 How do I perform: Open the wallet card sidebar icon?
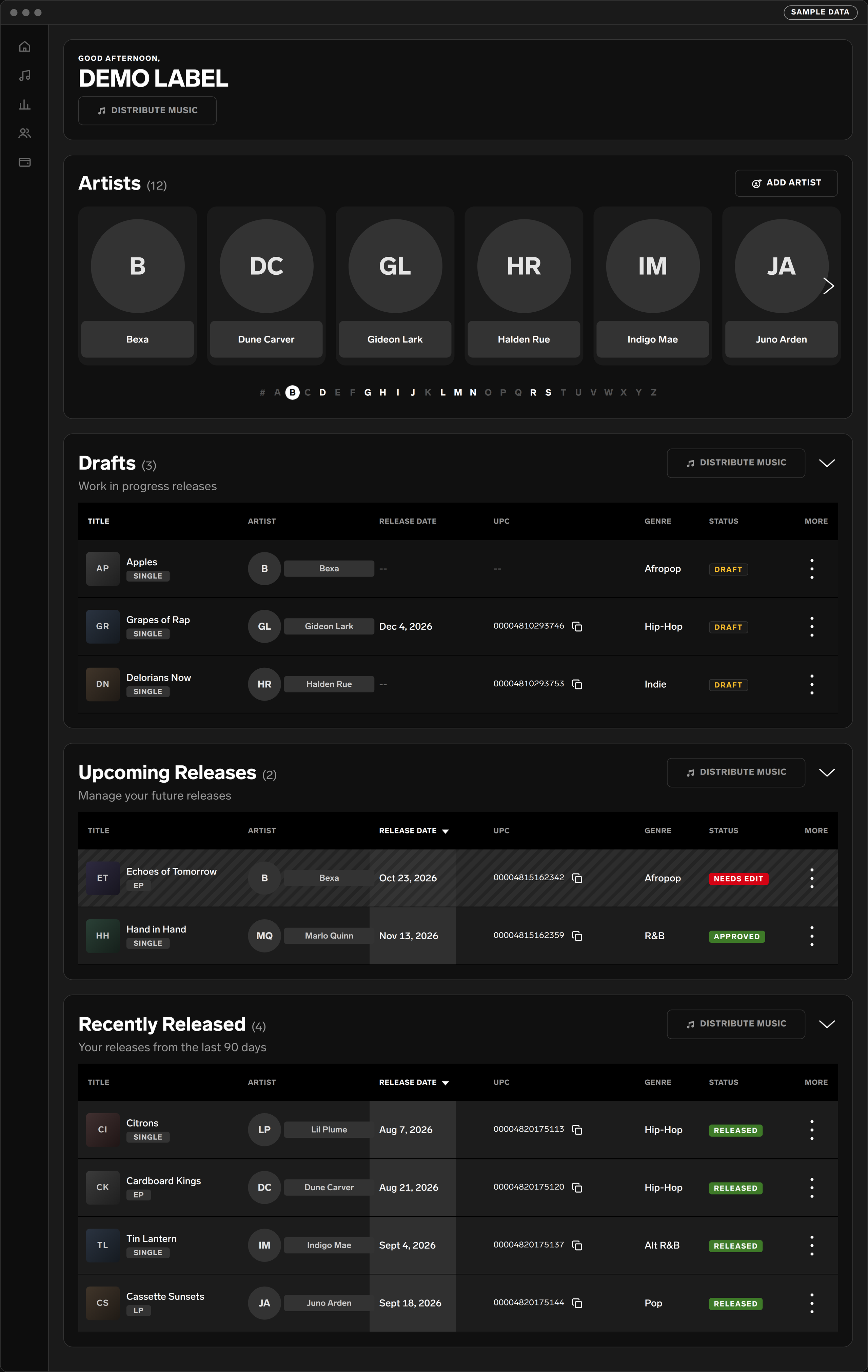click(x=24, y=162)
